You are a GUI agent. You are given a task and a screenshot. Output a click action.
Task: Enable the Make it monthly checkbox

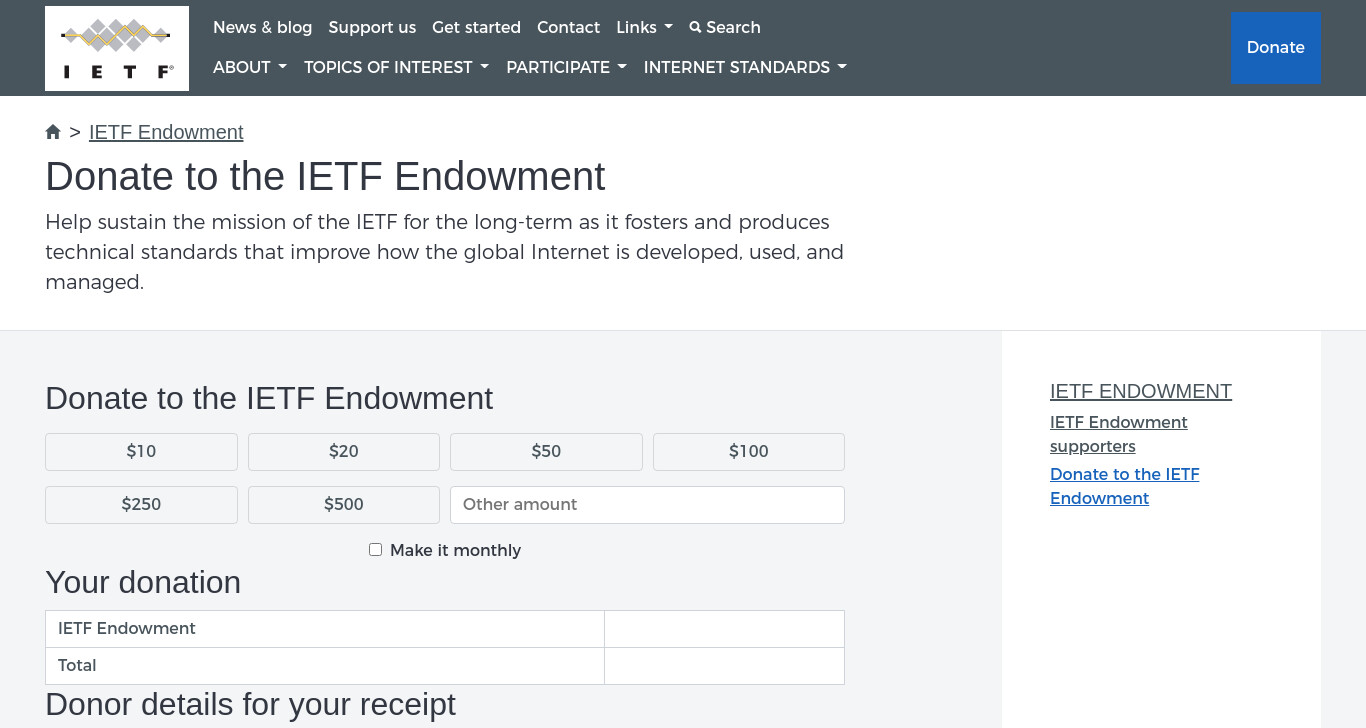pyautogui.click(x=375, y=550)
